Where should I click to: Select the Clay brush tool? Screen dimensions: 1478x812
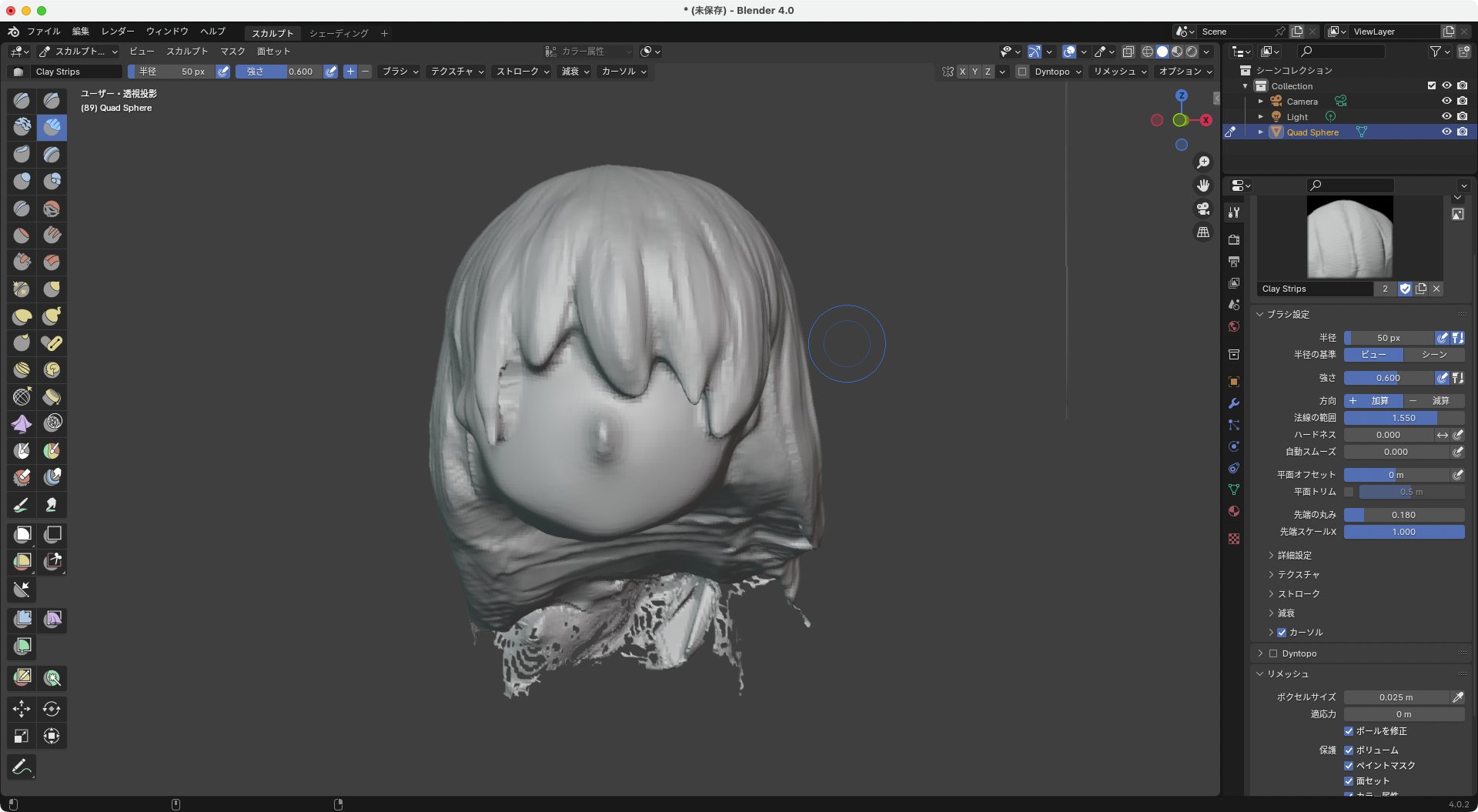pos(22,127)
